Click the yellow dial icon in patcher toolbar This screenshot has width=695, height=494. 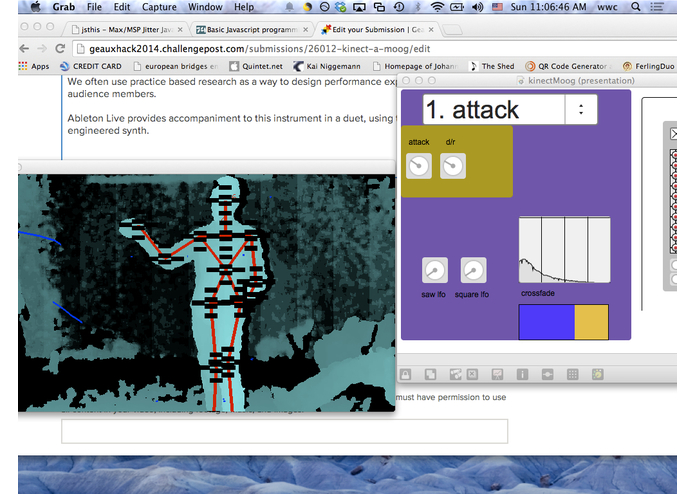597,375
